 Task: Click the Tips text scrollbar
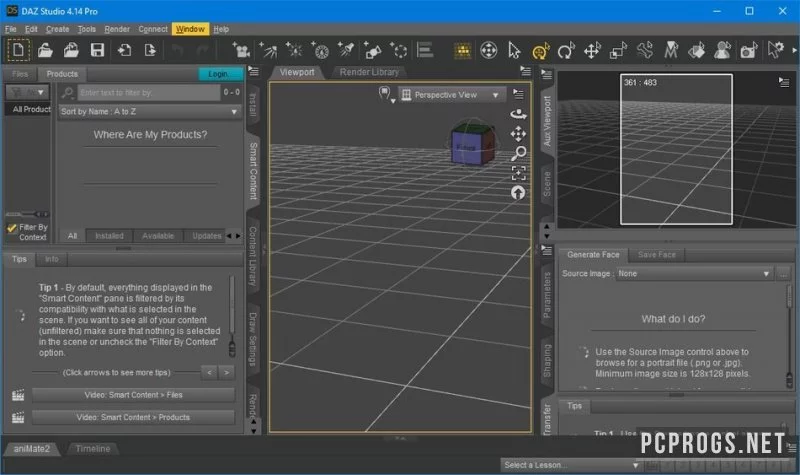(232, 316)
